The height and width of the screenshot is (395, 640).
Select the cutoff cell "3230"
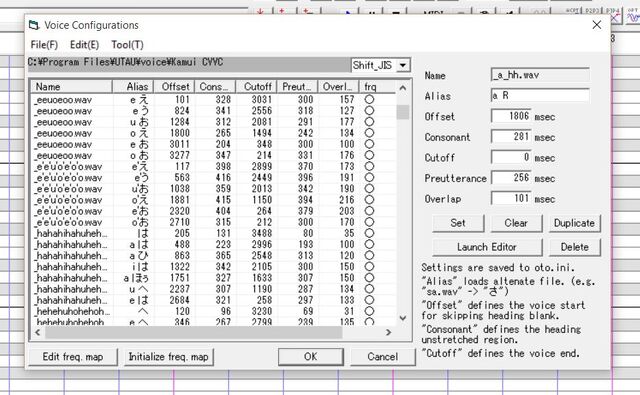coord(262,311)
